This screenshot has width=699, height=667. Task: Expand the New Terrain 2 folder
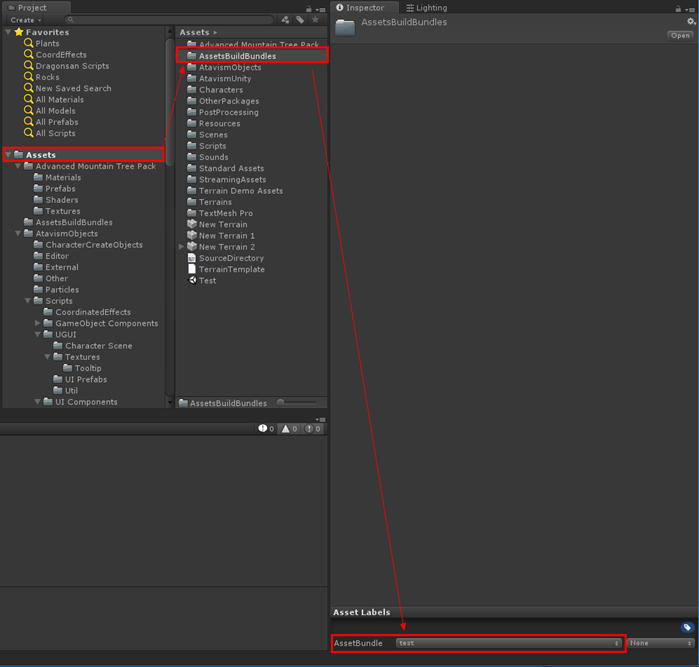[181, 246]
